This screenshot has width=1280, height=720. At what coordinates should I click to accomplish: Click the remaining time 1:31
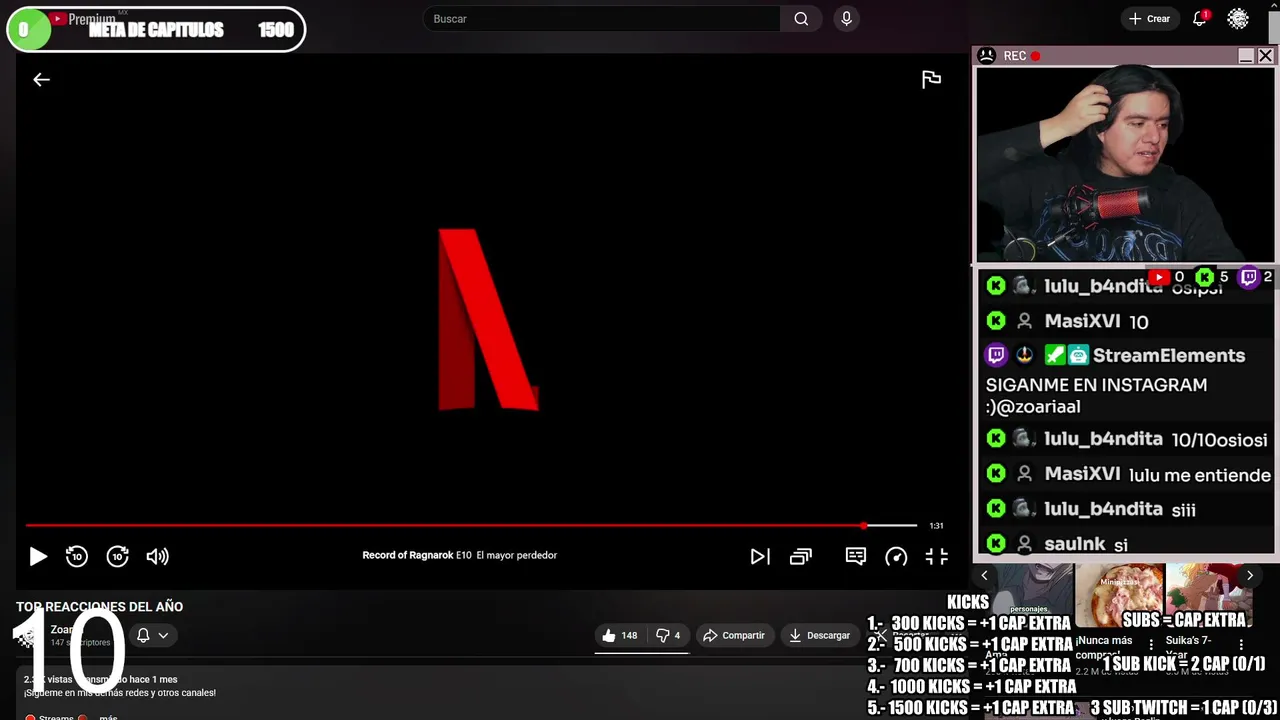pos(936,526)
